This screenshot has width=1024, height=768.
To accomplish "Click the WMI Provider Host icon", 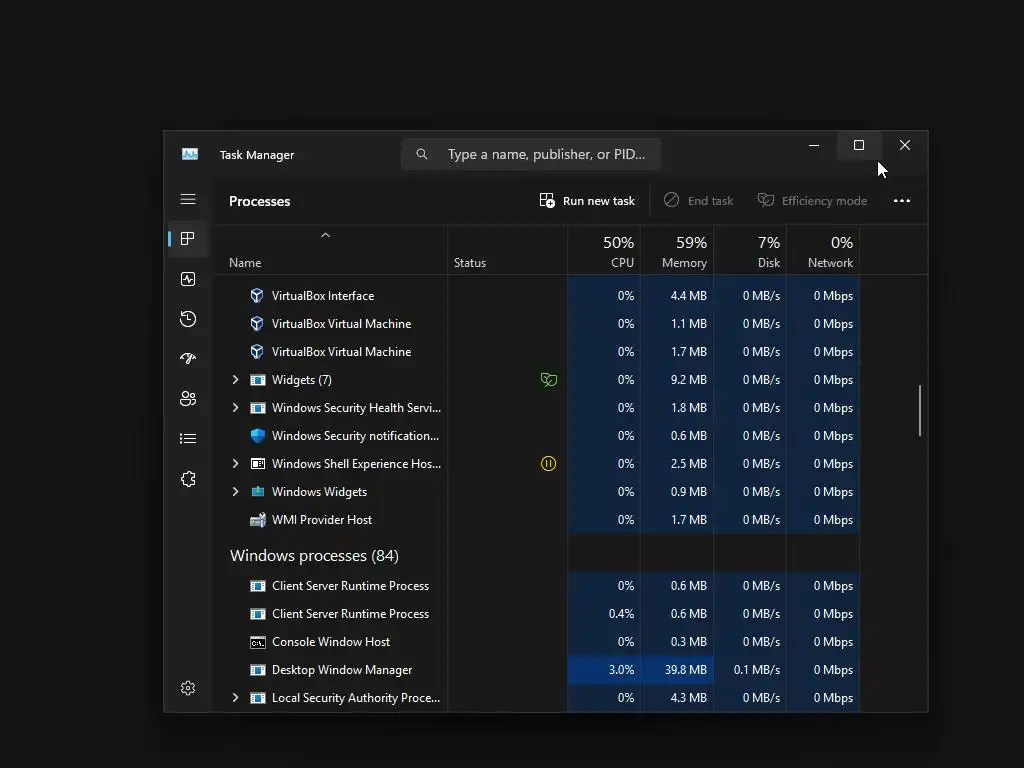I will click(x=258, y=520).
